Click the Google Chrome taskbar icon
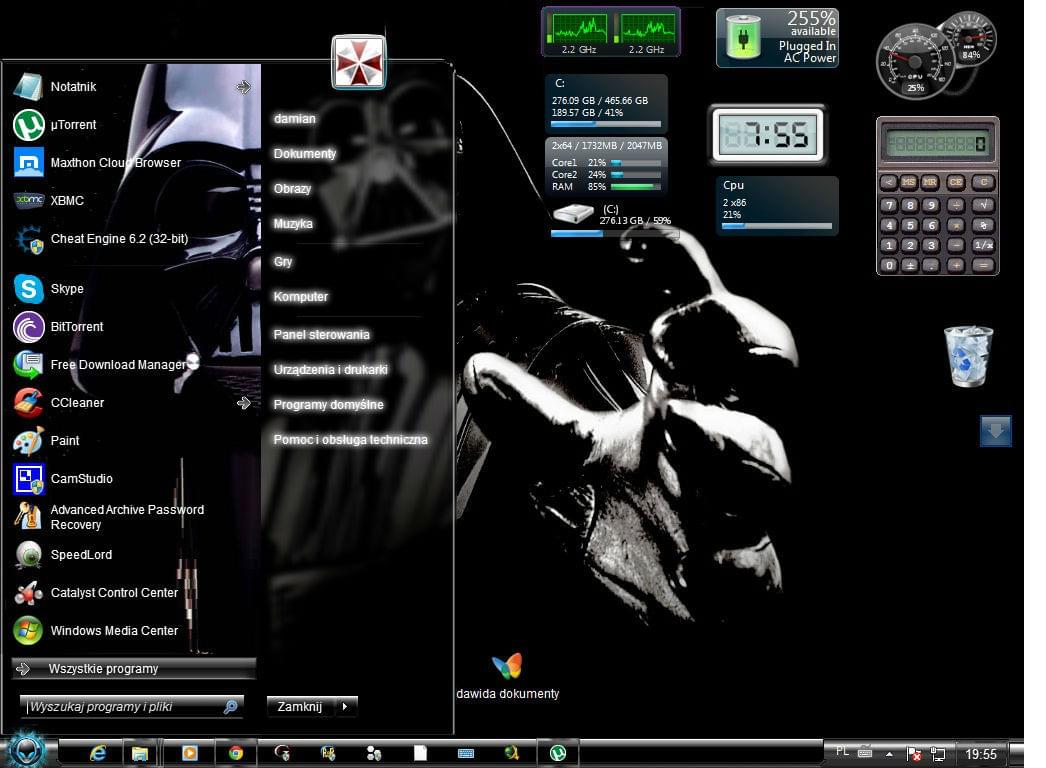This screenshot has height=768, width=1046. (x=236, y=753)
